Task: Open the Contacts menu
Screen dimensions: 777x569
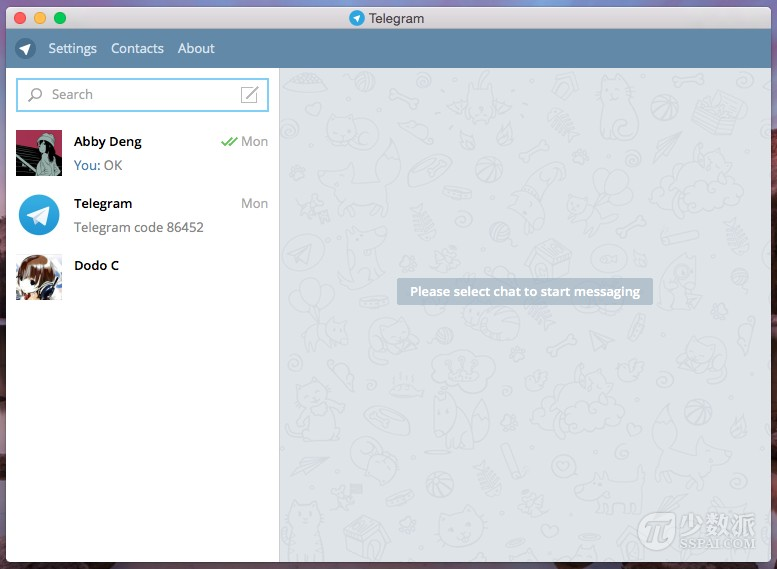Action: click(137, 49)
